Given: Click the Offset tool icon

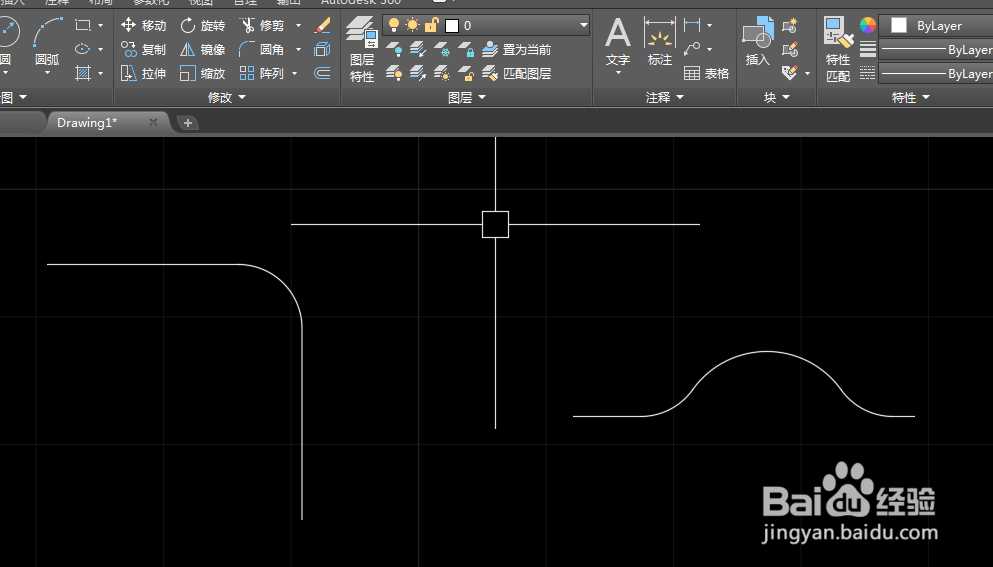Looking at the screenshot, I should pos(322,73).
